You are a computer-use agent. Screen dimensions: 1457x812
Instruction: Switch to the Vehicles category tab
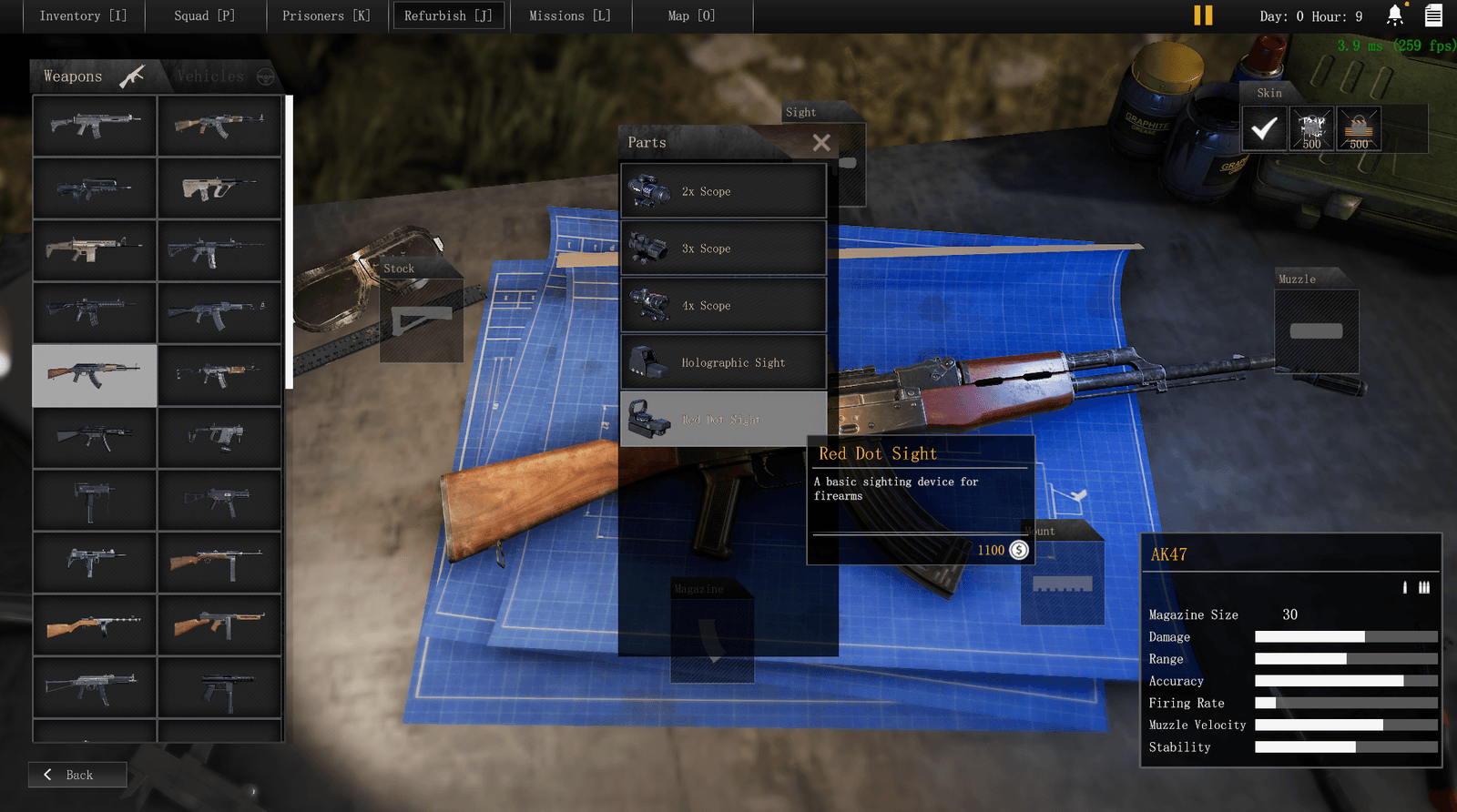pyautogui.click(x=224, y=76)
